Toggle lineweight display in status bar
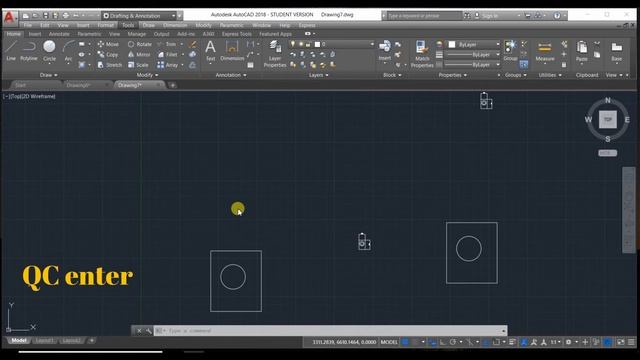Screen dimensions: 640x360 pos(512,342)
